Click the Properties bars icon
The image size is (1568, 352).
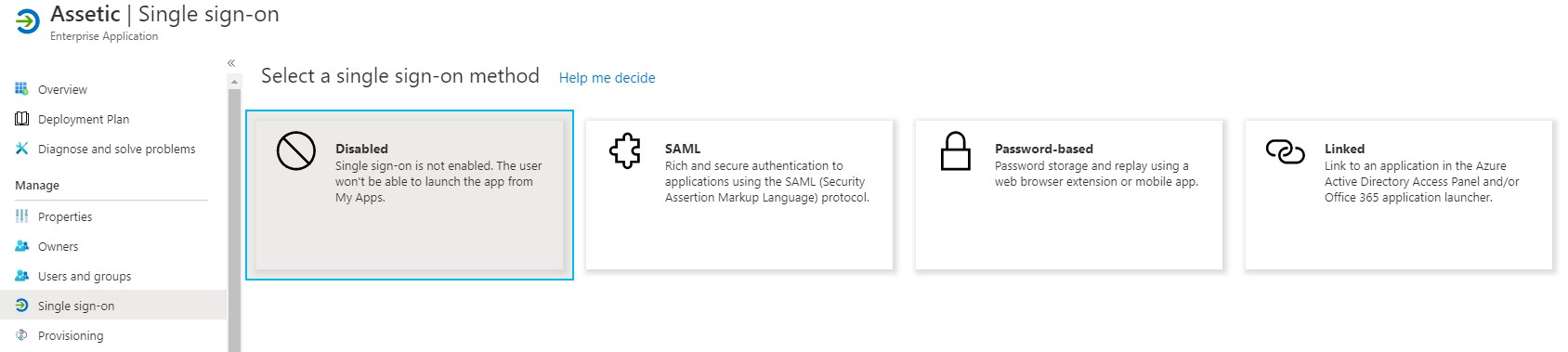click(x=21, y=216)
